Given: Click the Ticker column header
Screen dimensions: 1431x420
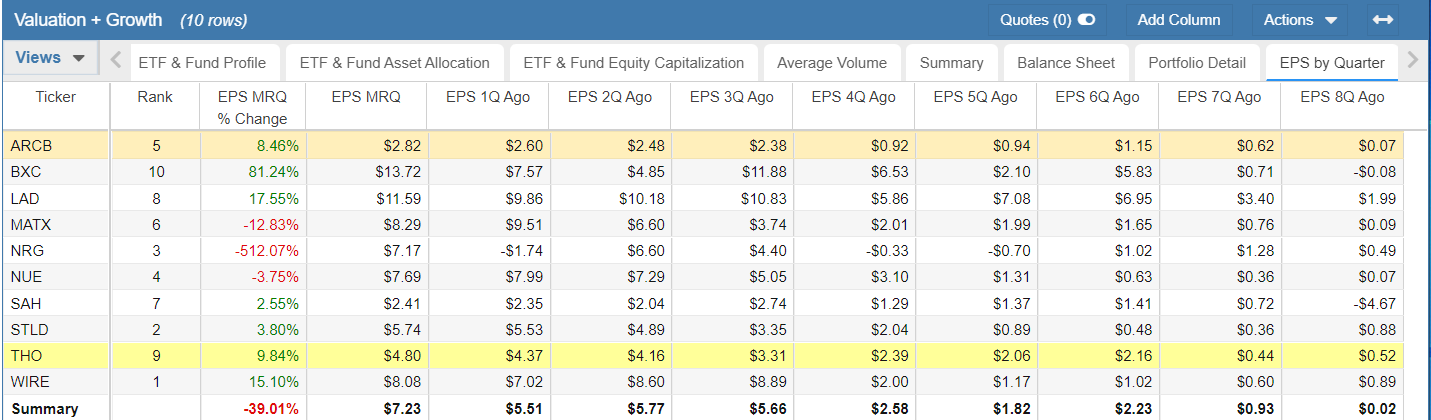Looking at the screenshot, I should click(x=56, y=97).
